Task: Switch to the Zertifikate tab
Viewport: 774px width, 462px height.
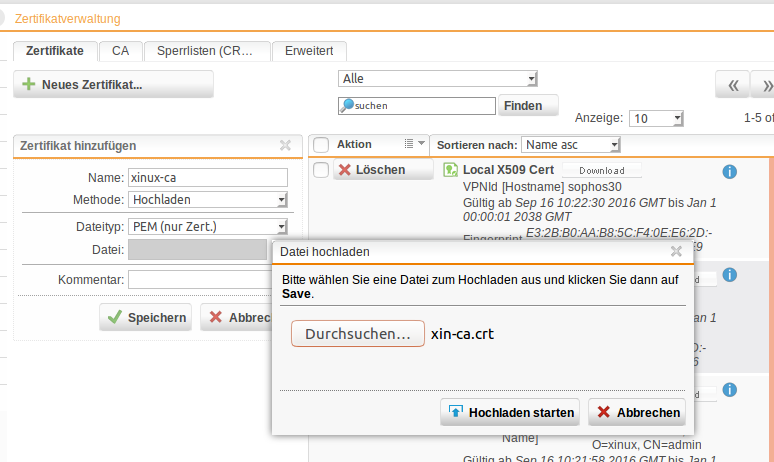Action: tap(55, 51)
